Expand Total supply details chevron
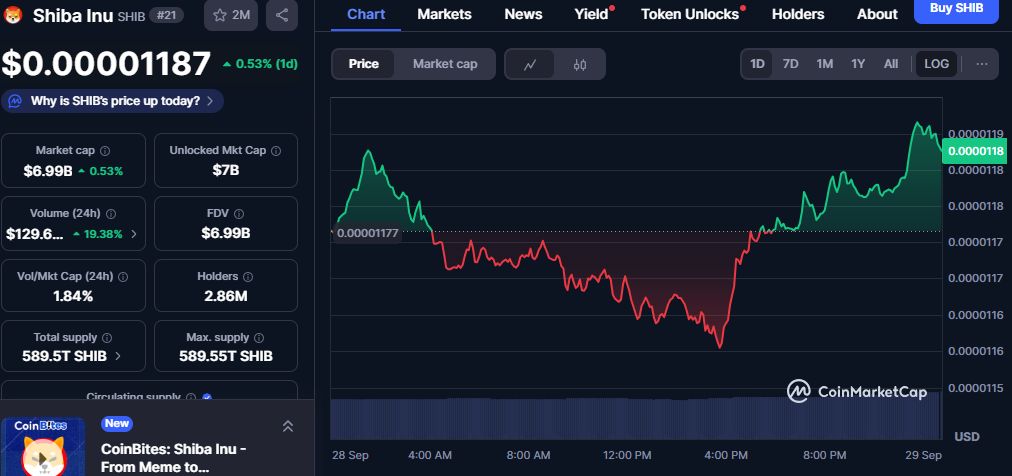Image resolution: width=1012 pixels, height=476 pixels. (x=119, y=356)
